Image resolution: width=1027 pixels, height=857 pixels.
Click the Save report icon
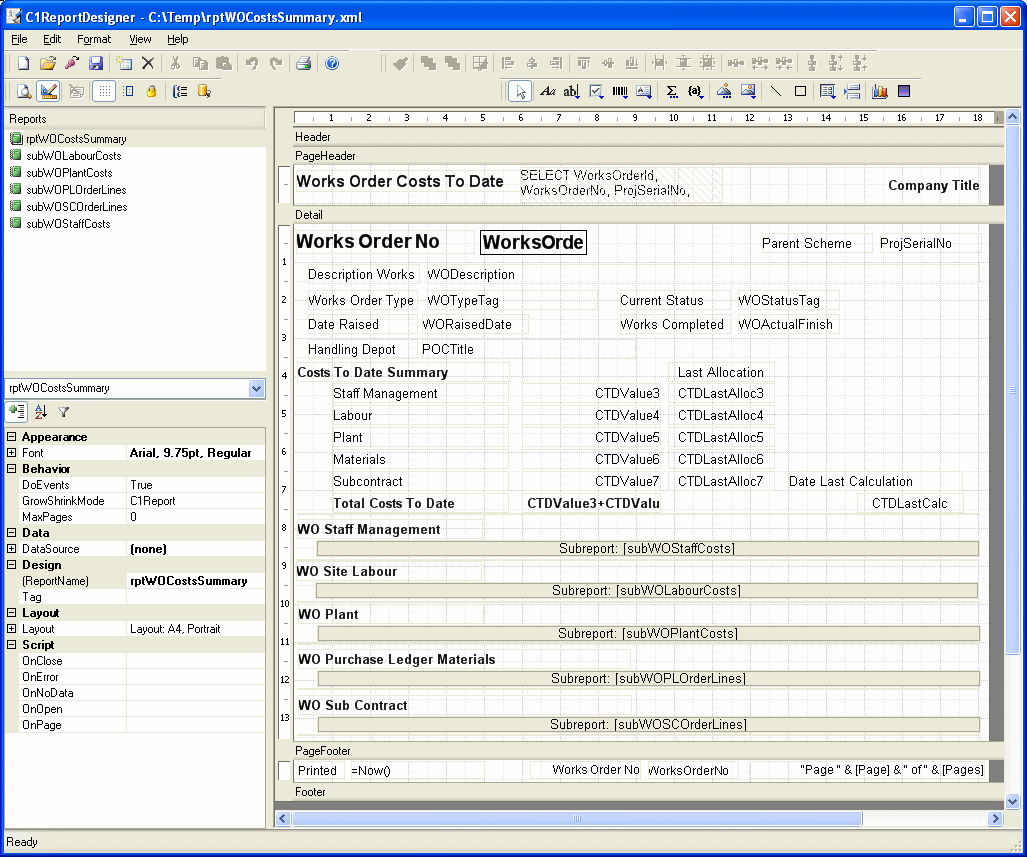tap(96, 63)
